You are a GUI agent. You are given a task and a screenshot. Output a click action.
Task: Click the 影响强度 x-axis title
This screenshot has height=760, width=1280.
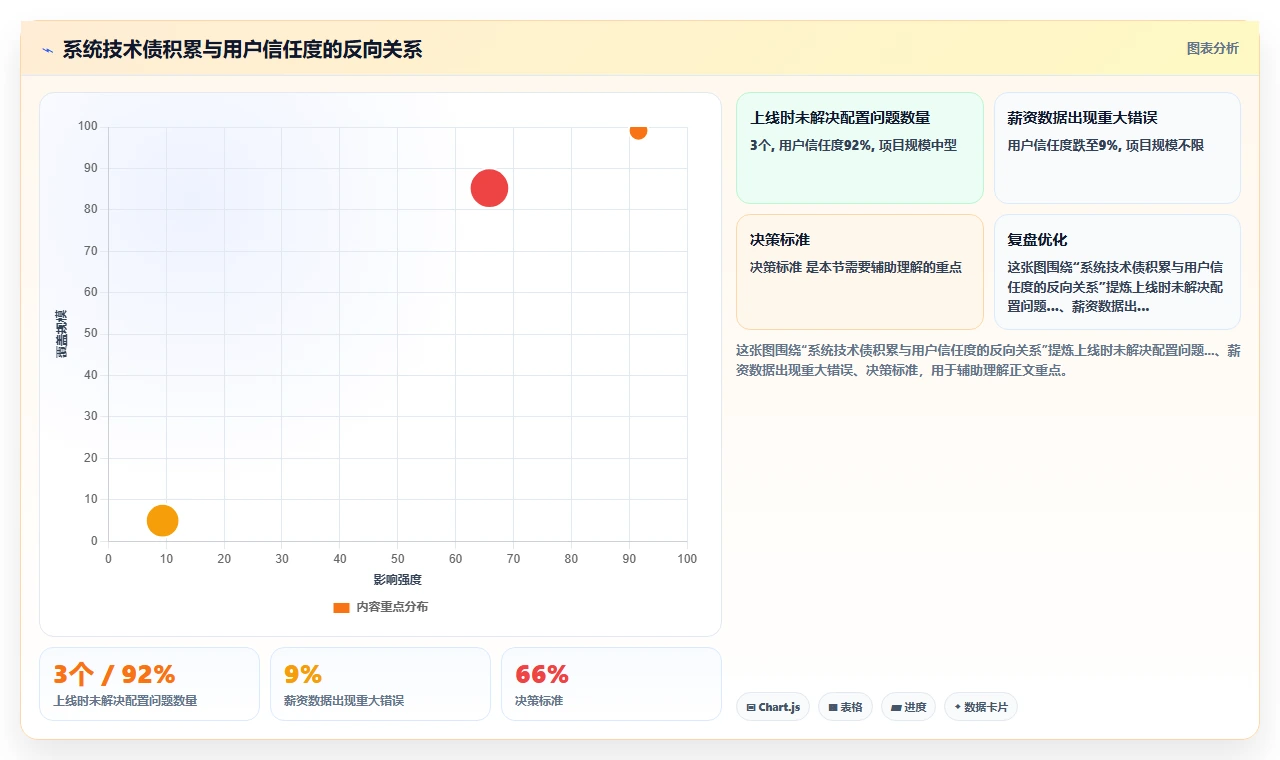tap(398, 580)
